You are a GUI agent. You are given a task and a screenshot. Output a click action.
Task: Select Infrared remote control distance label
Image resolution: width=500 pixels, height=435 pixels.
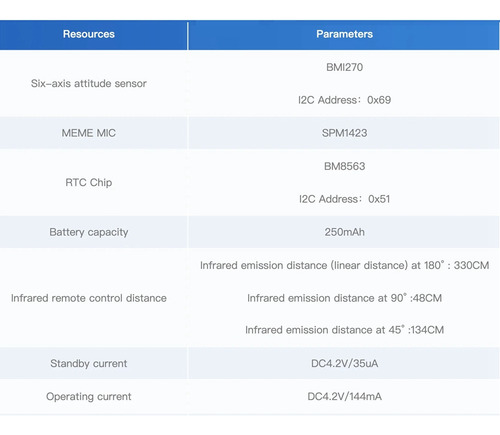click(x=89, y=298)
